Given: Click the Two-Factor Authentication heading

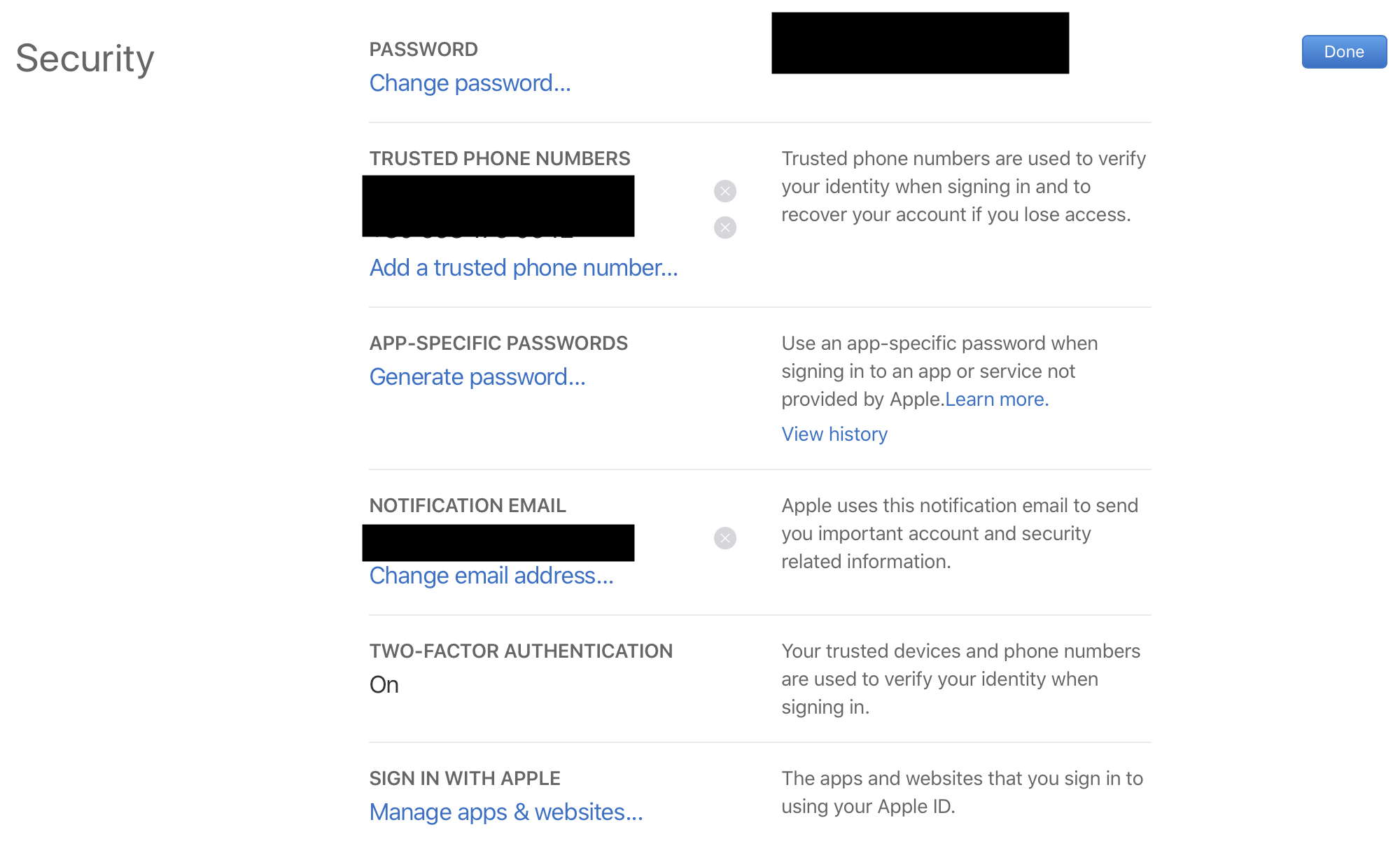Looking at the screenshot, I should [520, 651].
